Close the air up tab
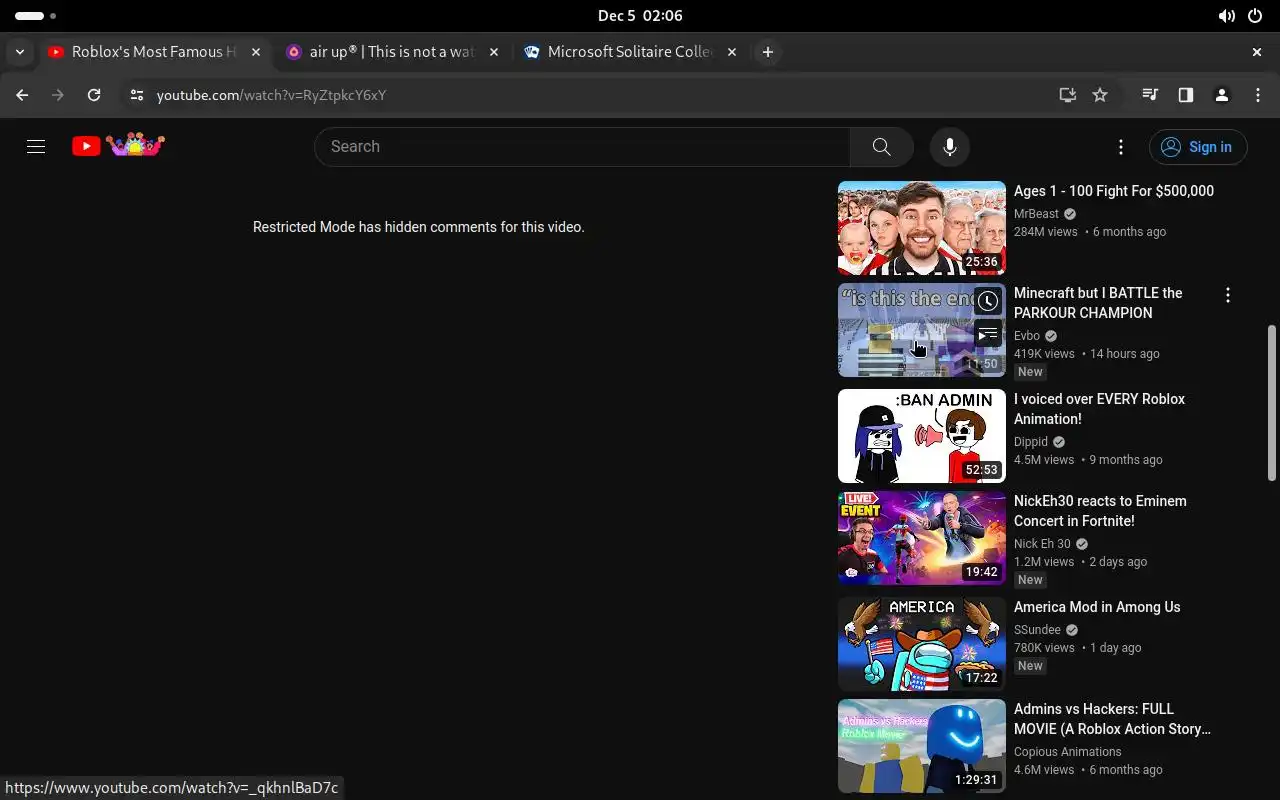The height and width of the screenshot is (800, 1280). 493,52
